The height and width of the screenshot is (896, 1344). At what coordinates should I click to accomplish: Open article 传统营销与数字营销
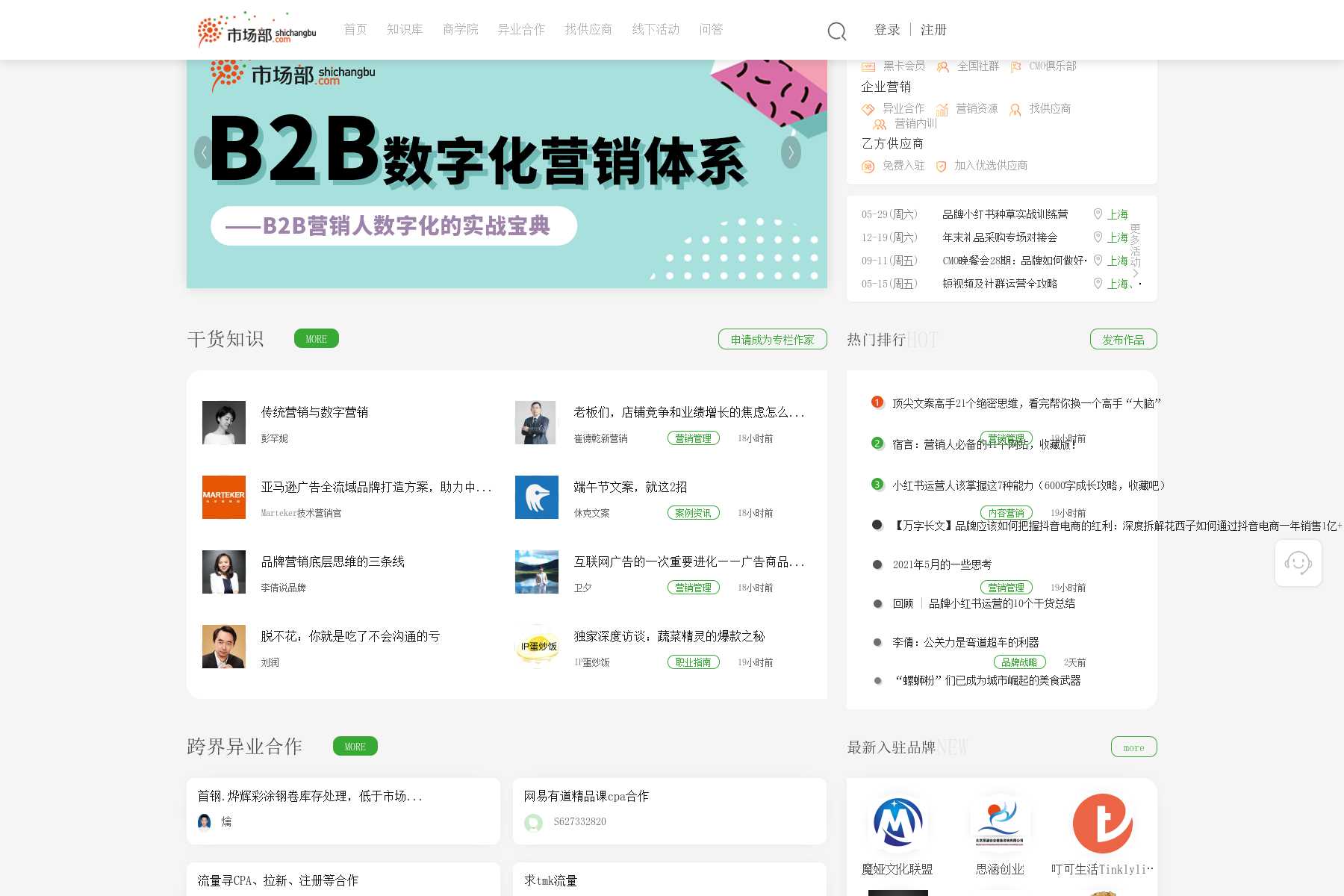pyautogui.click(x=314, y=412)
